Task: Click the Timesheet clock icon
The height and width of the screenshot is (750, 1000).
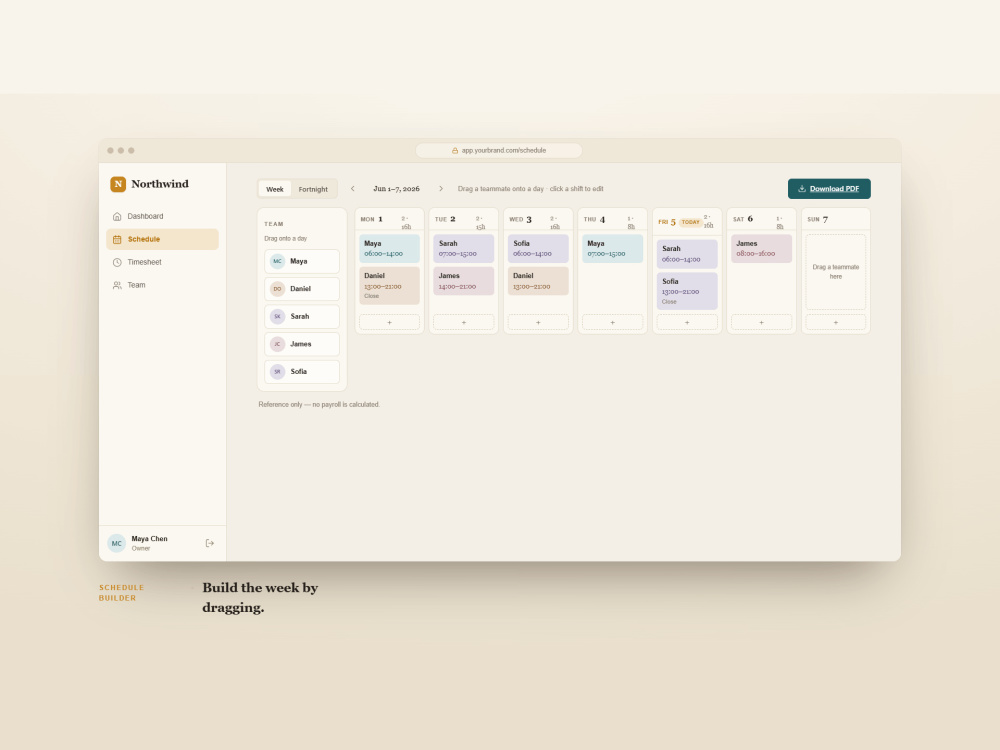Action: point(117,262)
